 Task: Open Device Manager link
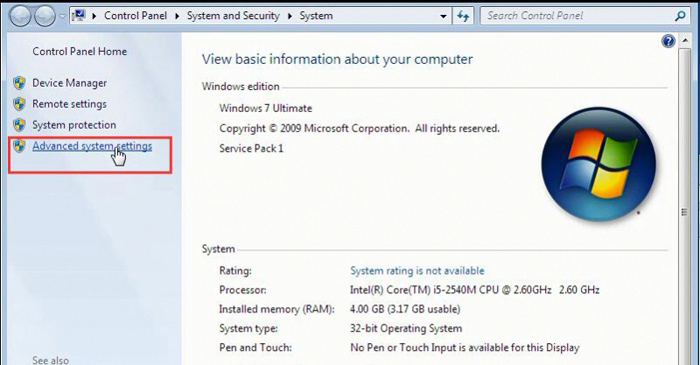[69, 83]
